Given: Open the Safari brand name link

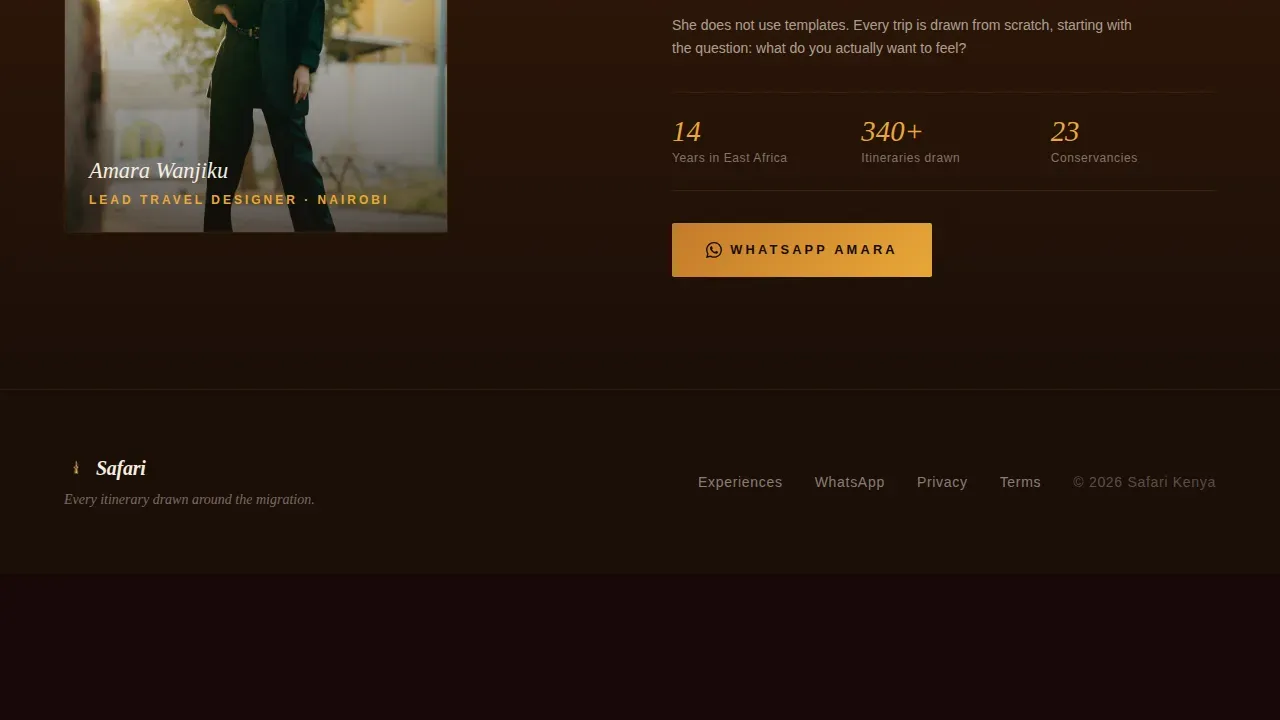Looking at the screenshot, I should coord(121,468).
